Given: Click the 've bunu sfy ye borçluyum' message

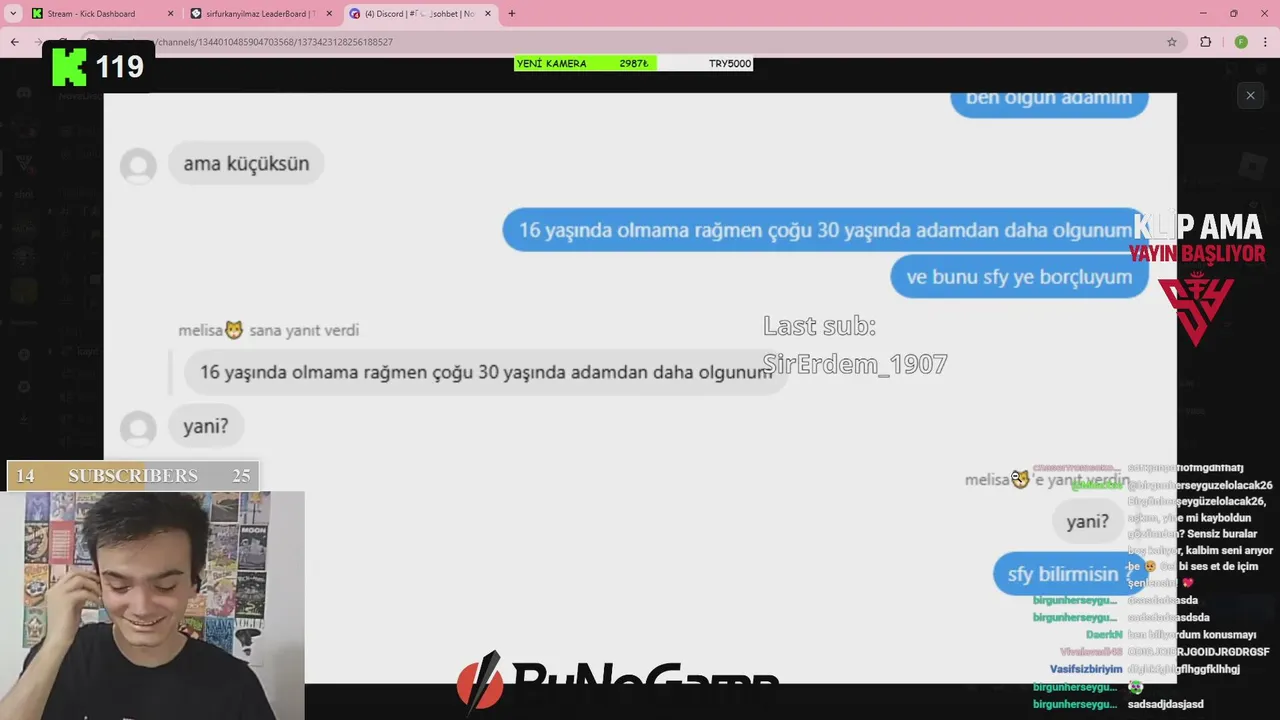Looking at the screenshot, I should click(1019, 277).
